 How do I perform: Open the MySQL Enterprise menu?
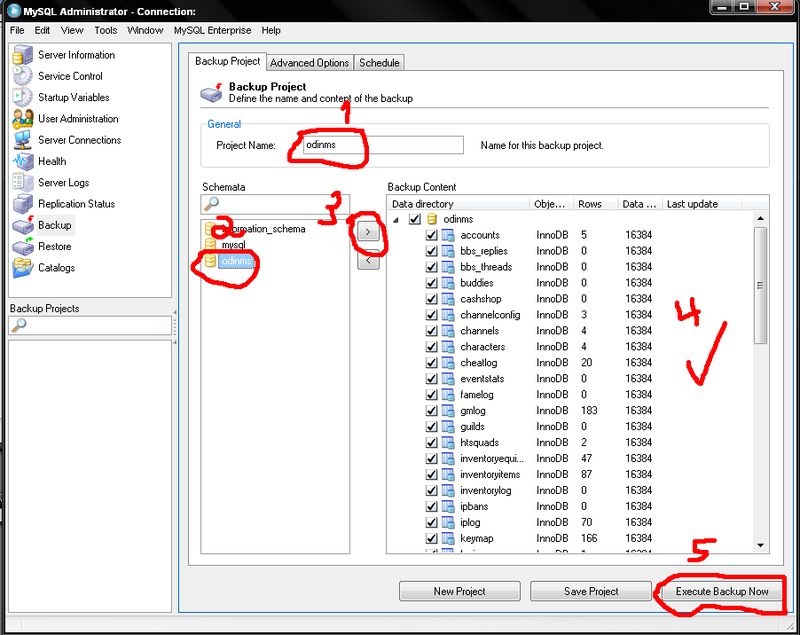tap(213, 31)
